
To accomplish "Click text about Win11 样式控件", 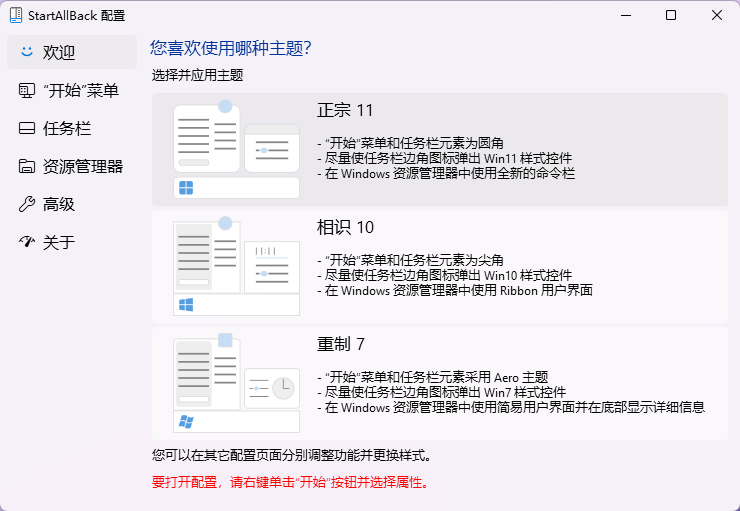I will click(x=444, y=158).
